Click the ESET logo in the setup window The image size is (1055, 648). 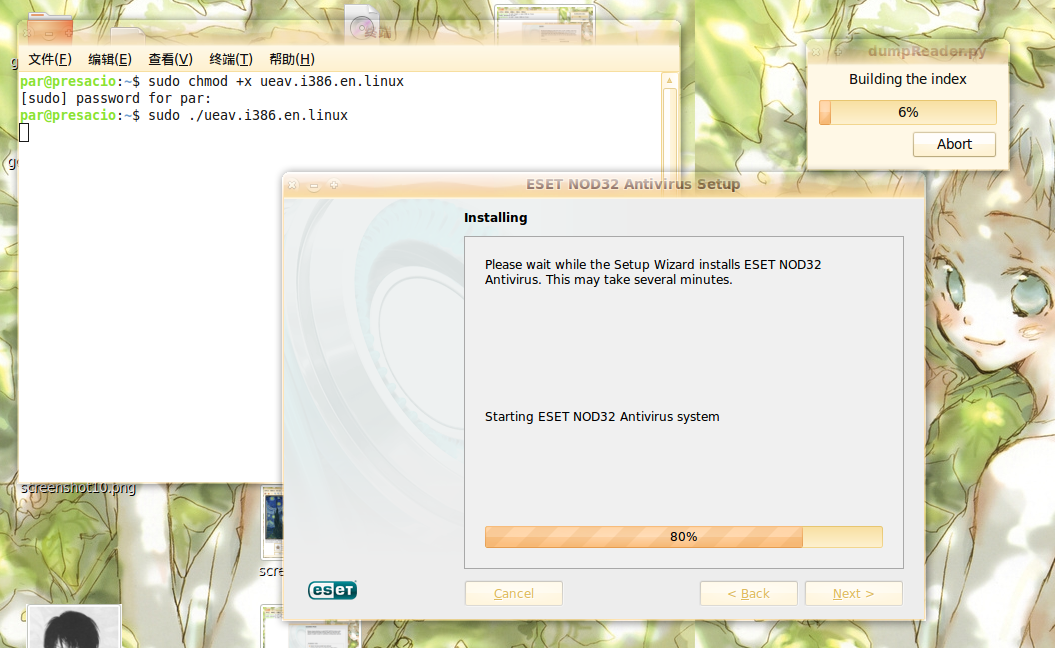click(332, 590)
